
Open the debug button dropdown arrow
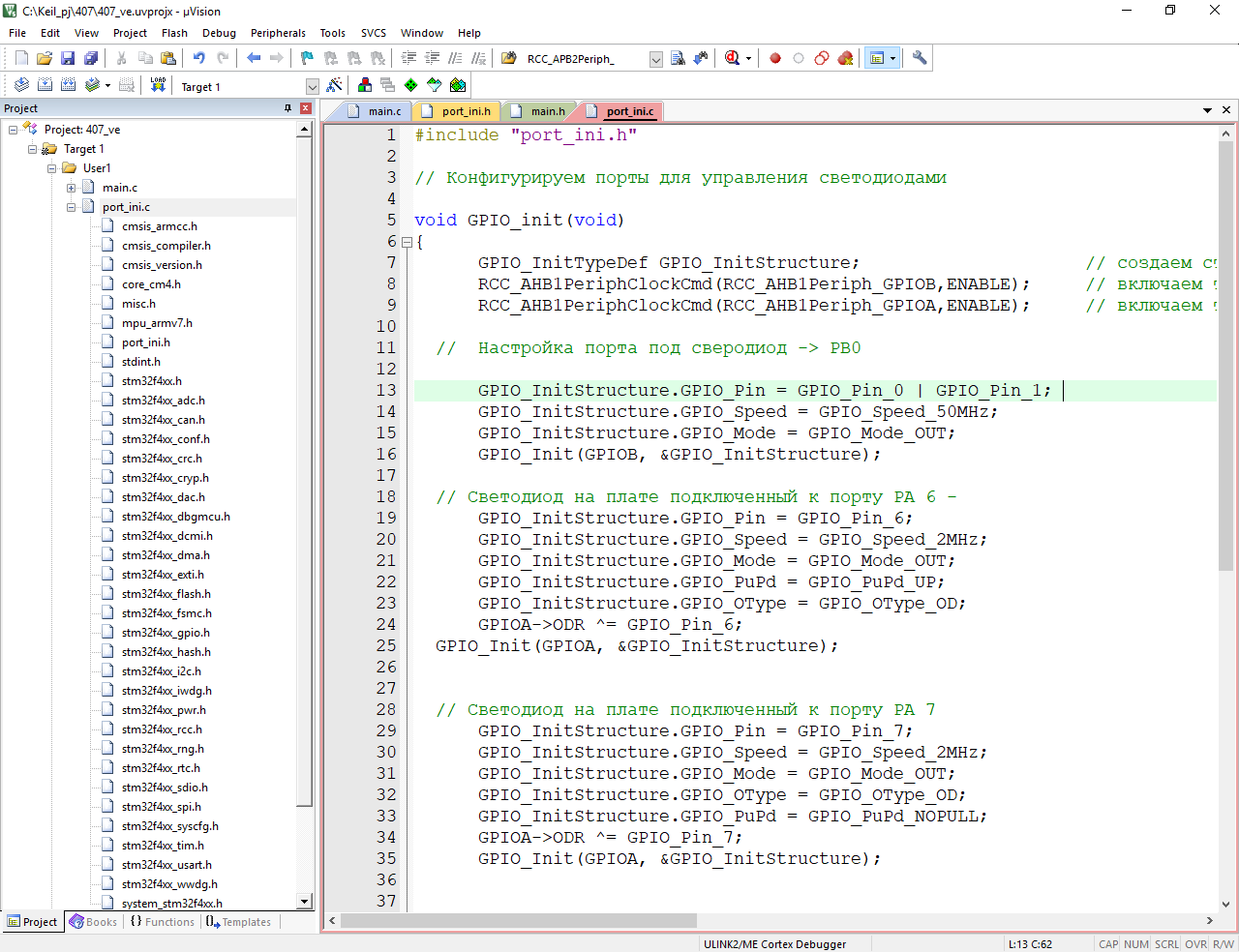[748, 58]
